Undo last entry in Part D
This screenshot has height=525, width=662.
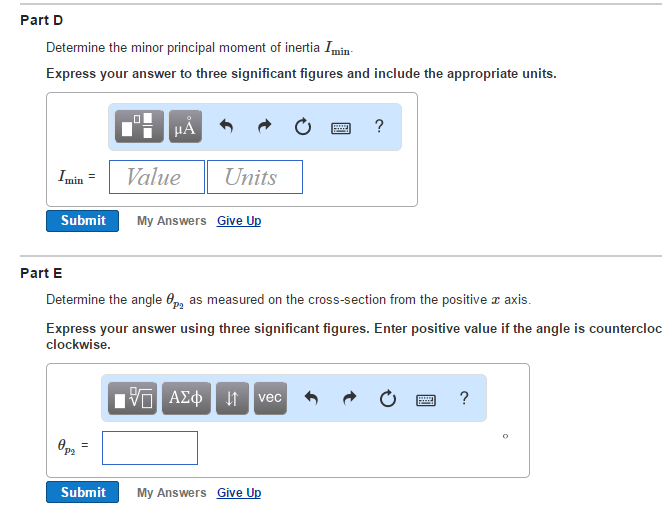(226, 127)
